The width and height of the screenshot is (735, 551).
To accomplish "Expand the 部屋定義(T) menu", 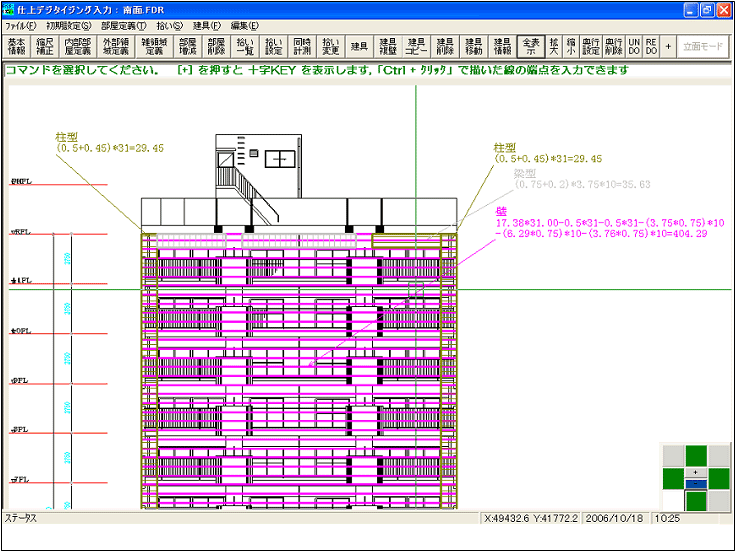I will tap(123, 25).
